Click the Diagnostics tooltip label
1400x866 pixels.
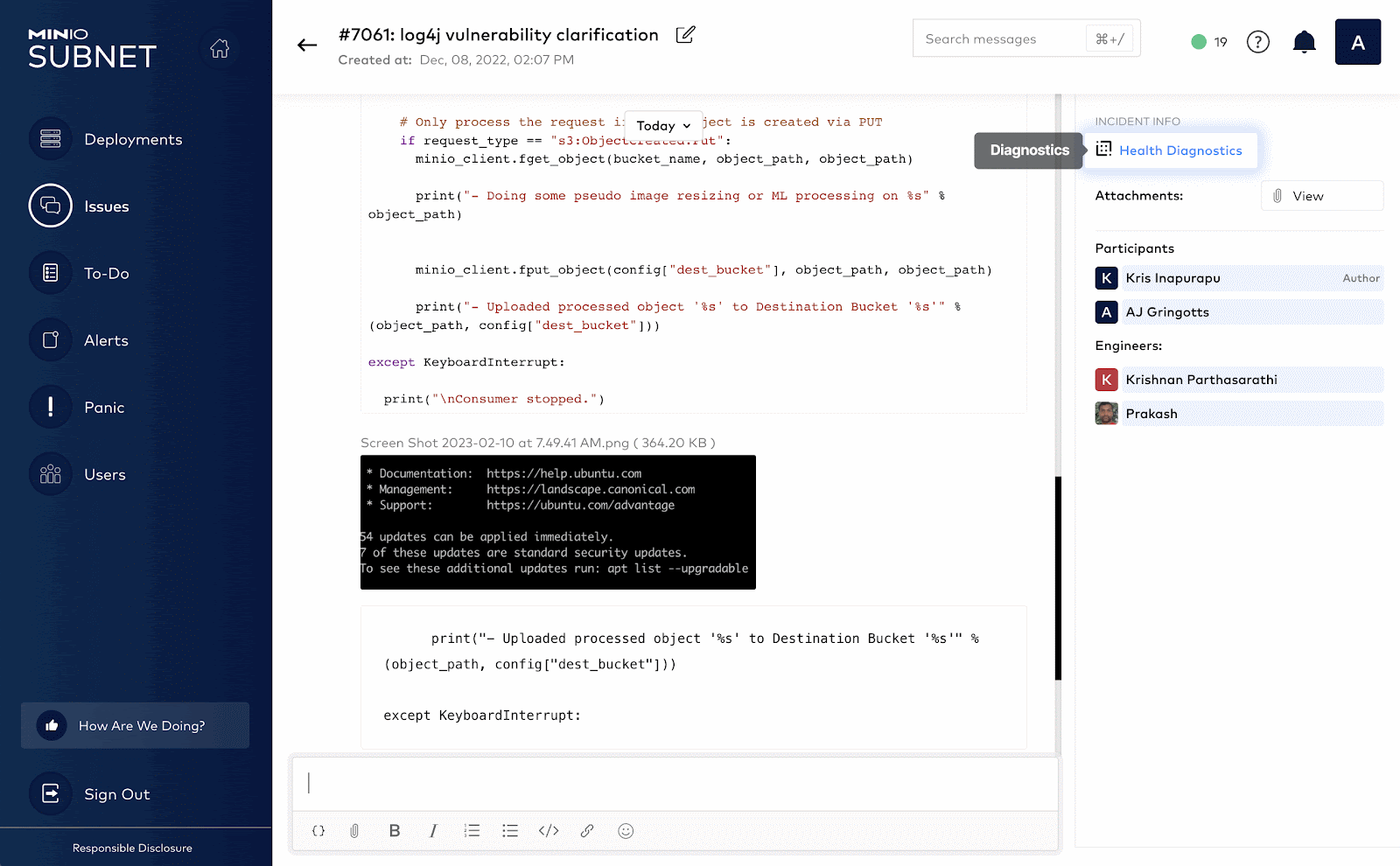[1028, 150]
